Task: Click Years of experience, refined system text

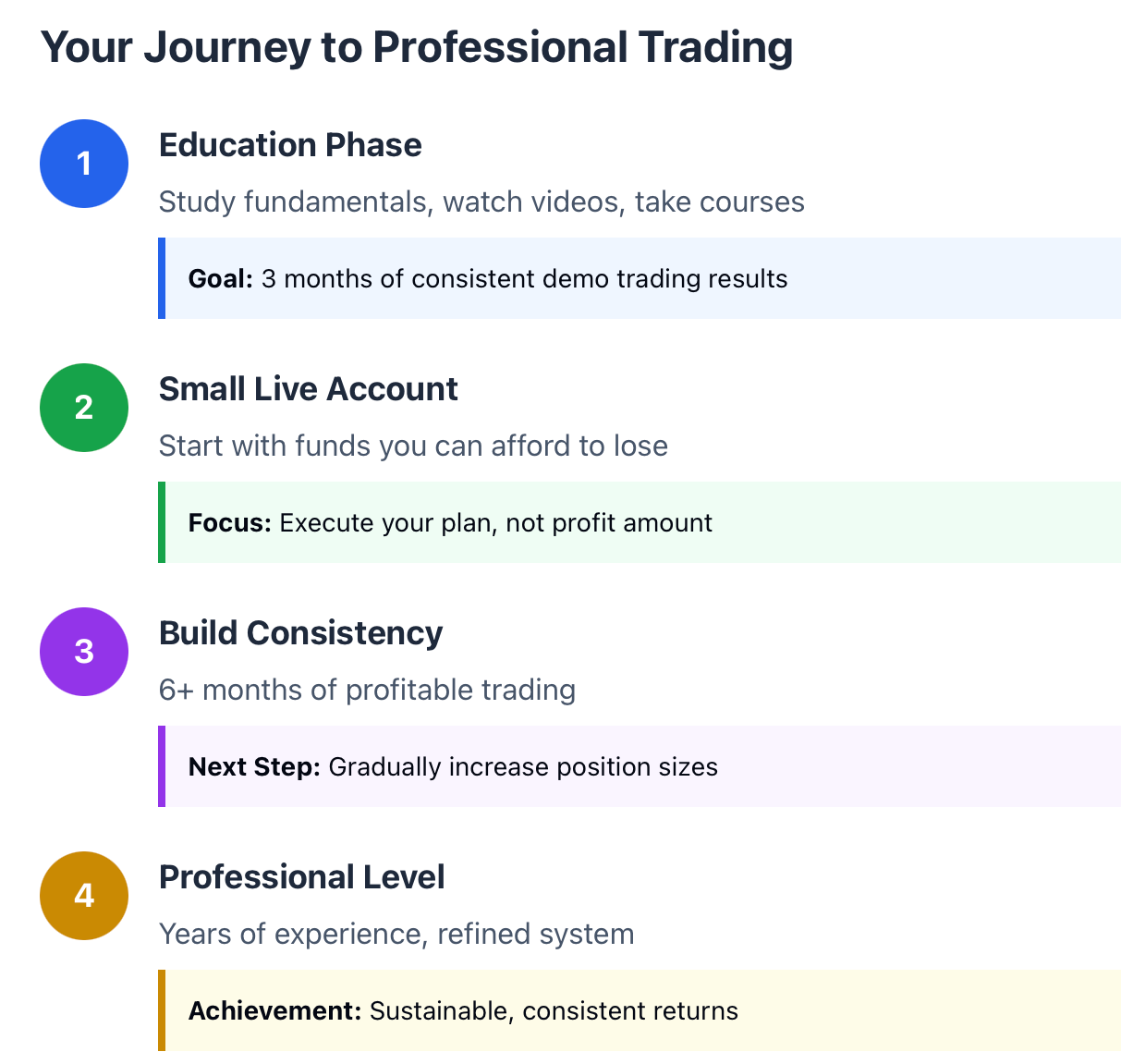Action: point(396,934)
